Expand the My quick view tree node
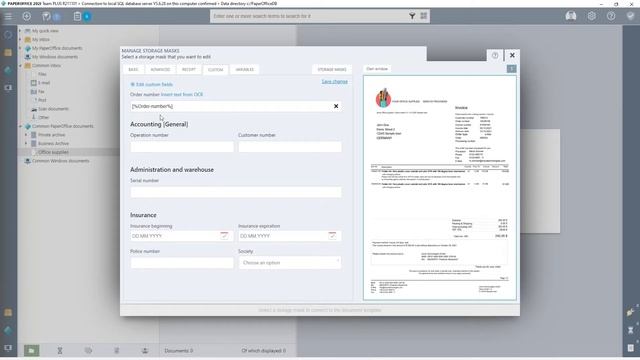This screenshot has height=360, width=640. point(20,31)
